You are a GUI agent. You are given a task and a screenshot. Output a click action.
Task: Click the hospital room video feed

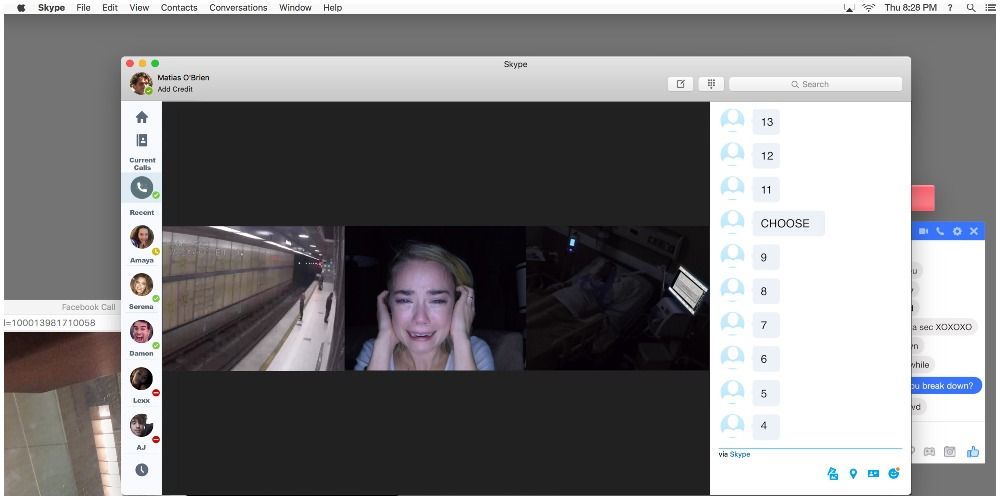coord(617,298)
